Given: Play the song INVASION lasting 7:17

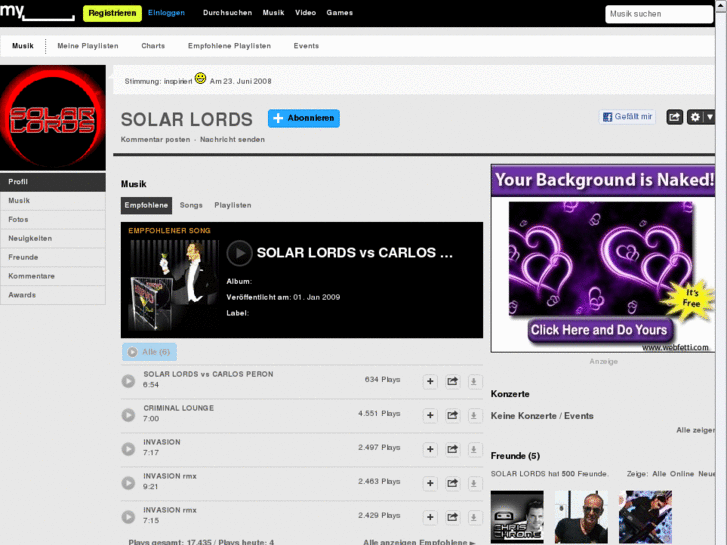Looking at the screenshot, I should tap(128, 449).
